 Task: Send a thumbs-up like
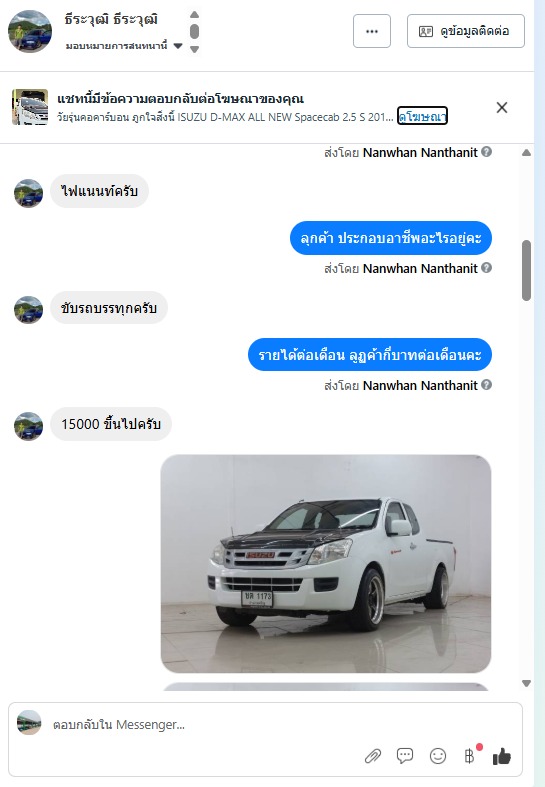[x=501, y=756]
